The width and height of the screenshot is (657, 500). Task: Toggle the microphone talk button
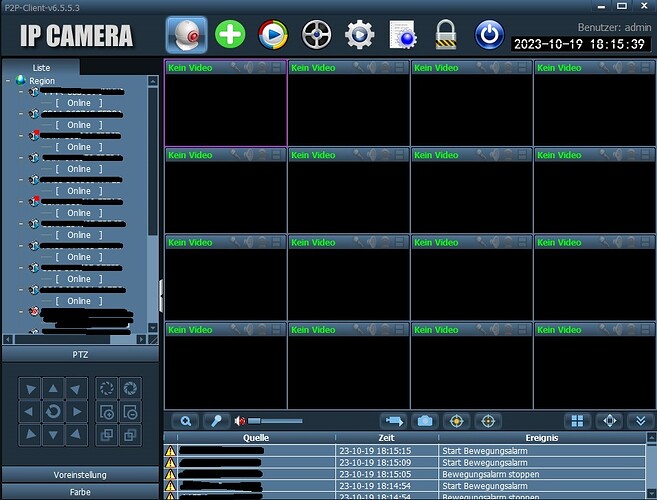coord(216,421)
